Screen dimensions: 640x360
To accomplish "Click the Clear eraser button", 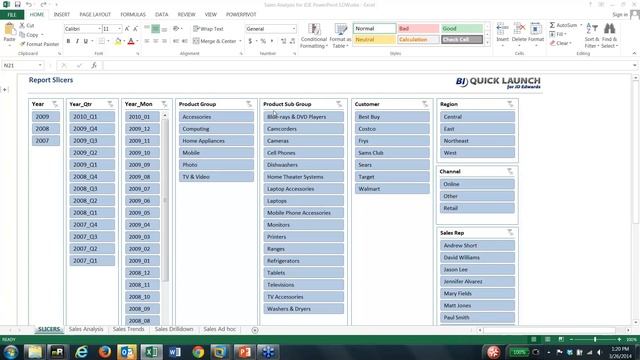I will (560, 43).
